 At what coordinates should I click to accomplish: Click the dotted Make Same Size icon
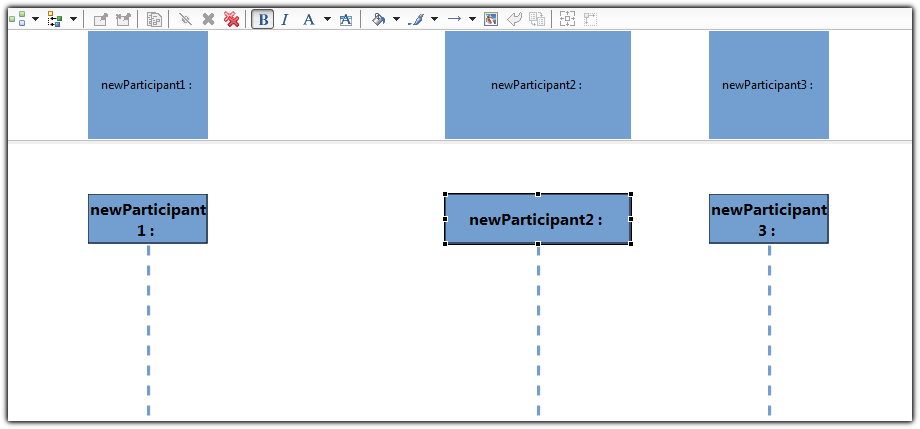pyautogui.click(x=590, y=19)
